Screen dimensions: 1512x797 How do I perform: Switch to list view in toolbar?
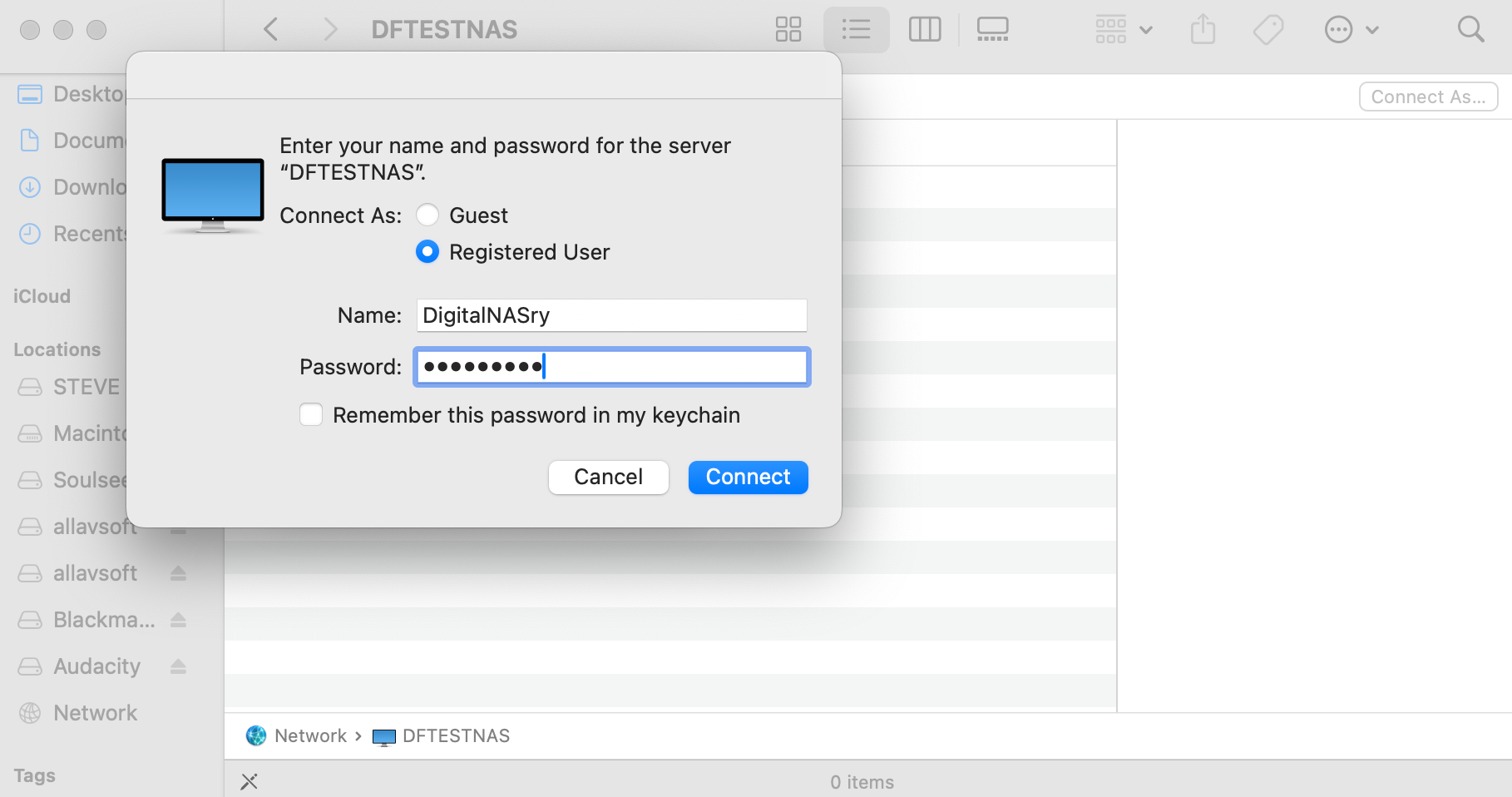(856, 30)
